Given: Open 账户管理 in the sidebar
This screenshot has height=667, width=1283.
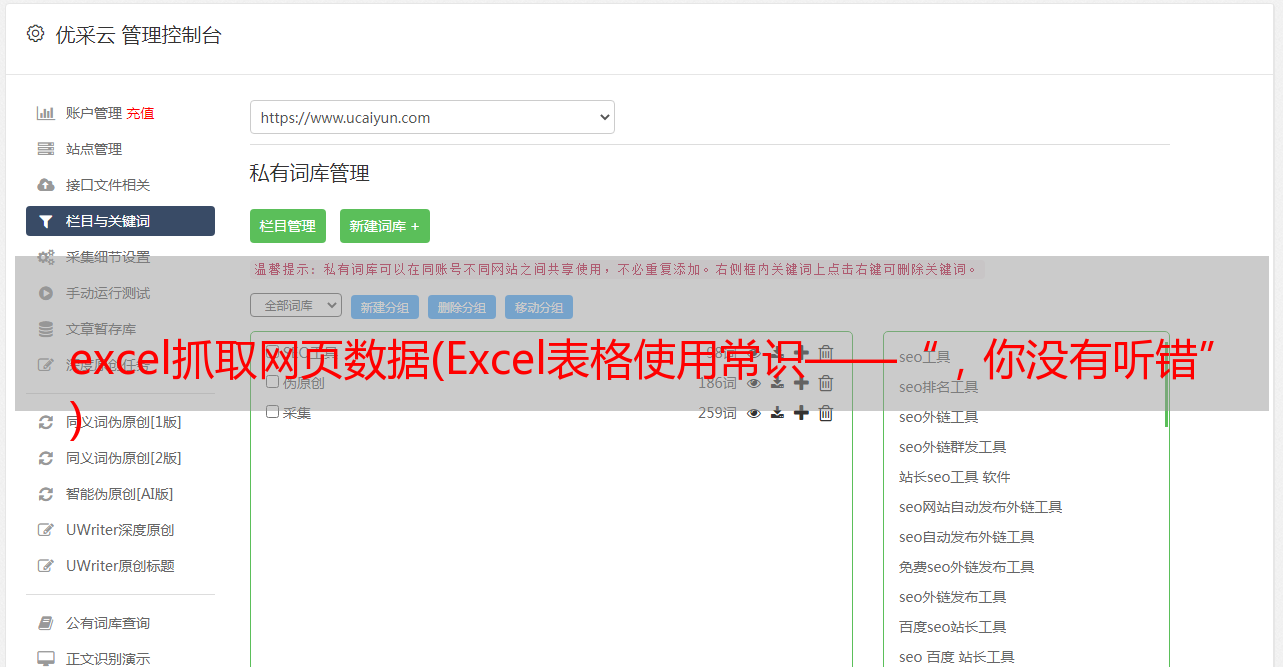Looking at the screenshot, I should (x=94, y=113).
